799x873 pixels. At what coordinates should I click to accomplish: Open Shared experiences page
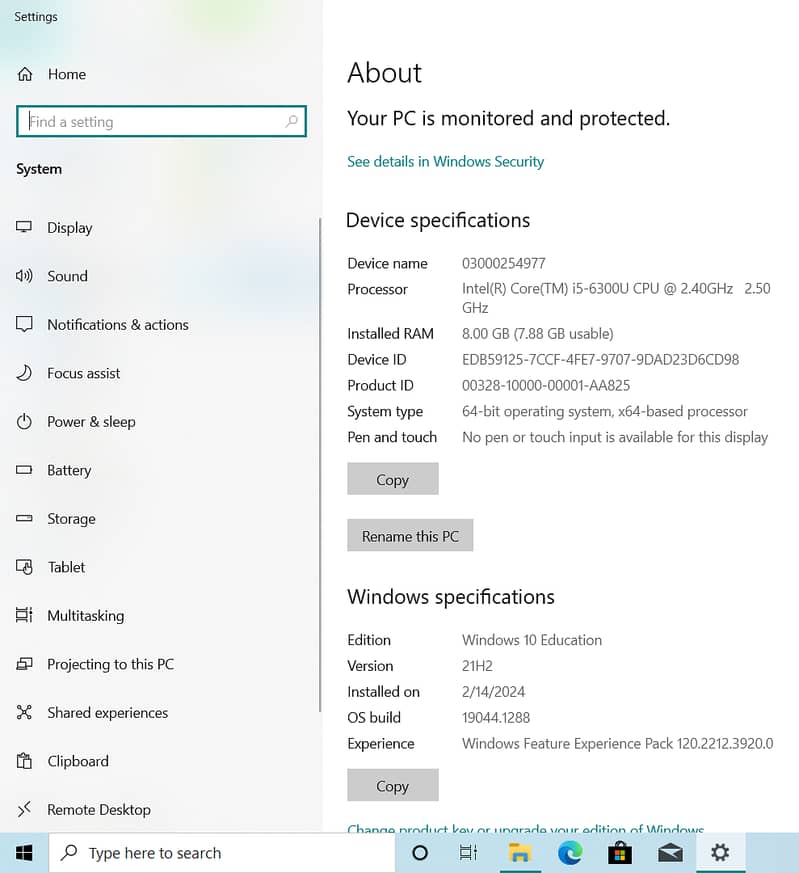point(107,713)
